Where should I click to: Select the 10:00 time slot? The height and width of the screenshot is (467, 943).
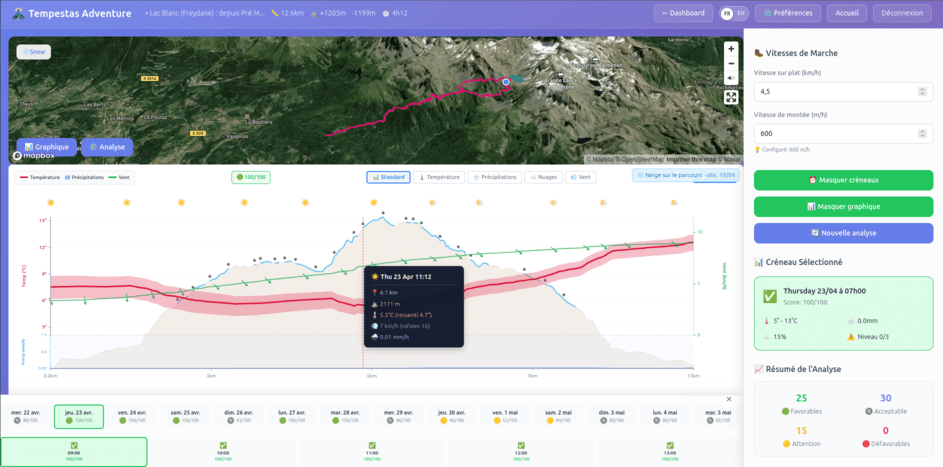[x=223, y=452]
